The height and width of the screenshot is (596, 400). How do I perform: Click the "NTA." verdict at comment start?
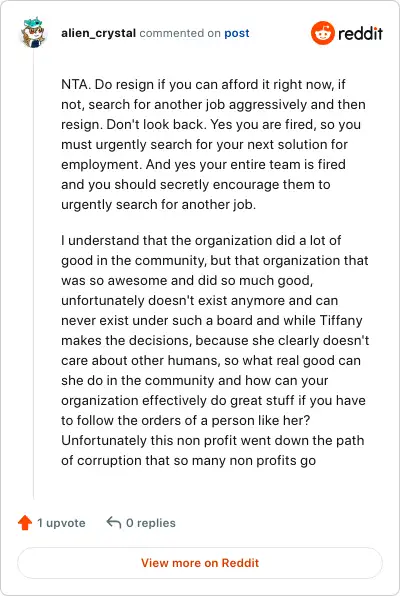[76, 84]
